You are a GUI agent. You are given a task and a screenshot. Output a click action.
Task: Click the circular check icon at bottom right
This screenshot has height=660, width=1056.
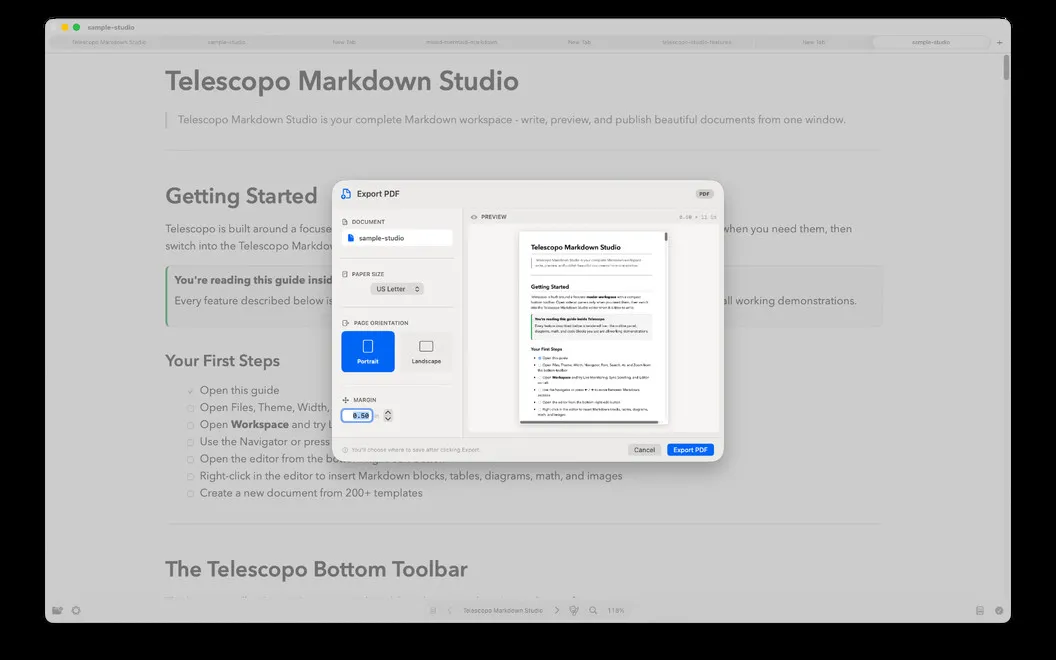point(999,610)
